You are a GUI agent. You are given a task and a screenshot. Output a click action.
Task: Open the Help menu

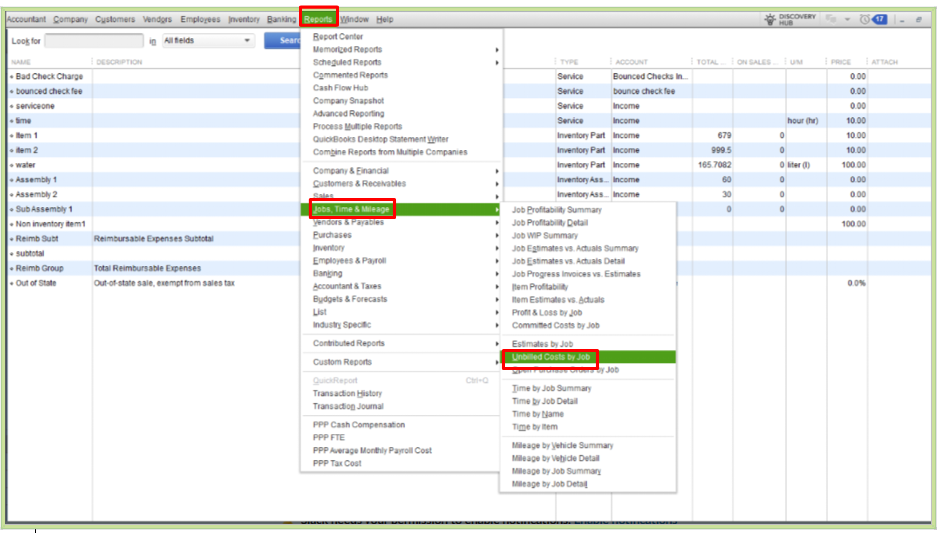(x=384, y=20)
